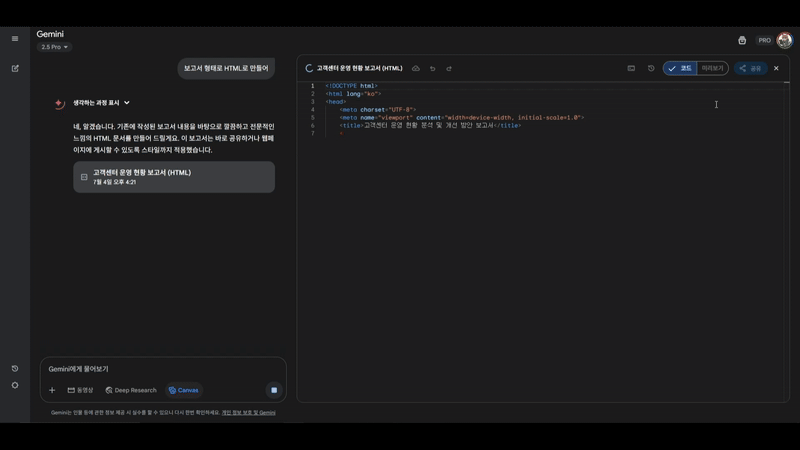Switch canvas to 코드 view
The image size is (800, 450).
click(x=680, y=69)
